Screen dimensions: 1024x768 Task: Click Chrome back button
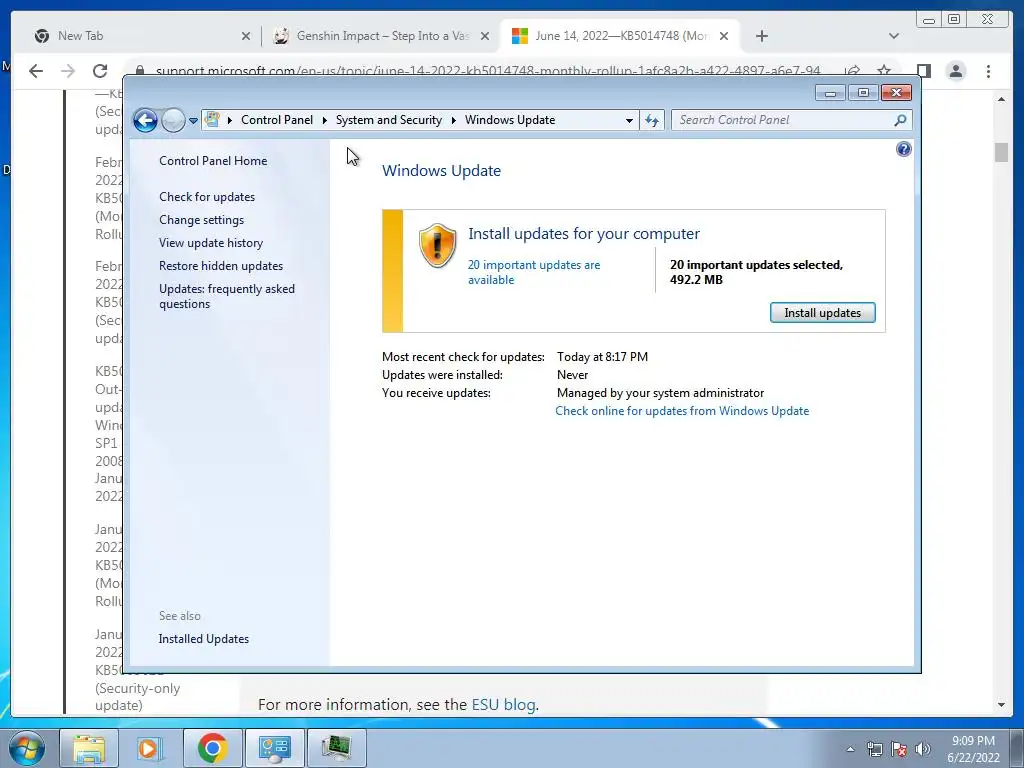point(36,71)
